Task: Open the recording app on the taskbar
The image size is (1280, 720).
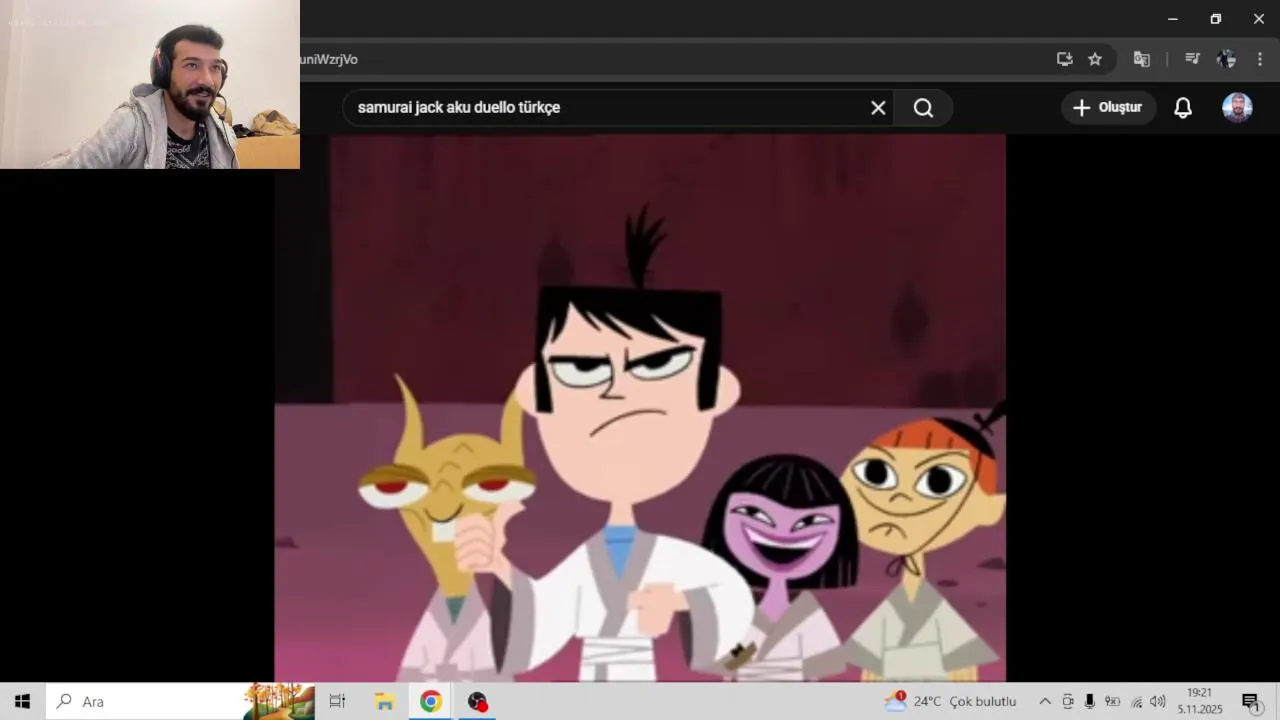Action: tap(477, 701)
